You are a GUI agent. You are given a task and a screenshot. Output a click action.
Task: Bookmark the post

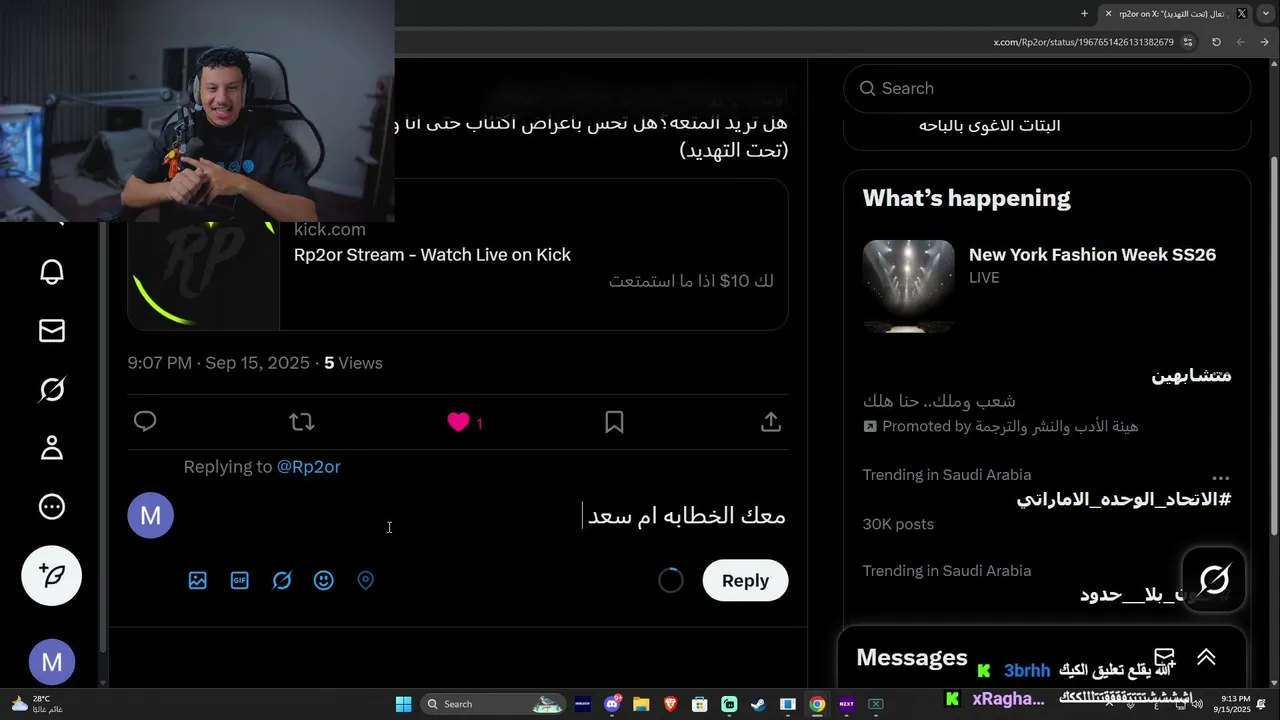[x=614, y=422]
